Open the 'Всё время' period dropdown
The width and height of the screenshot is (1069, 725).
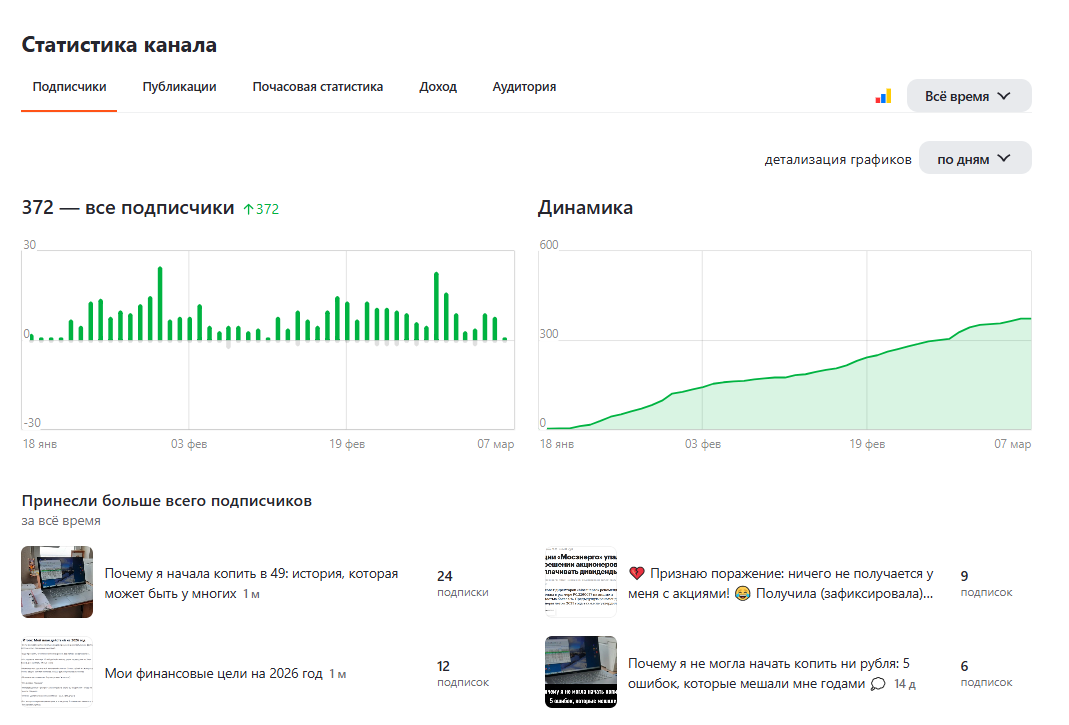(968, 95)
